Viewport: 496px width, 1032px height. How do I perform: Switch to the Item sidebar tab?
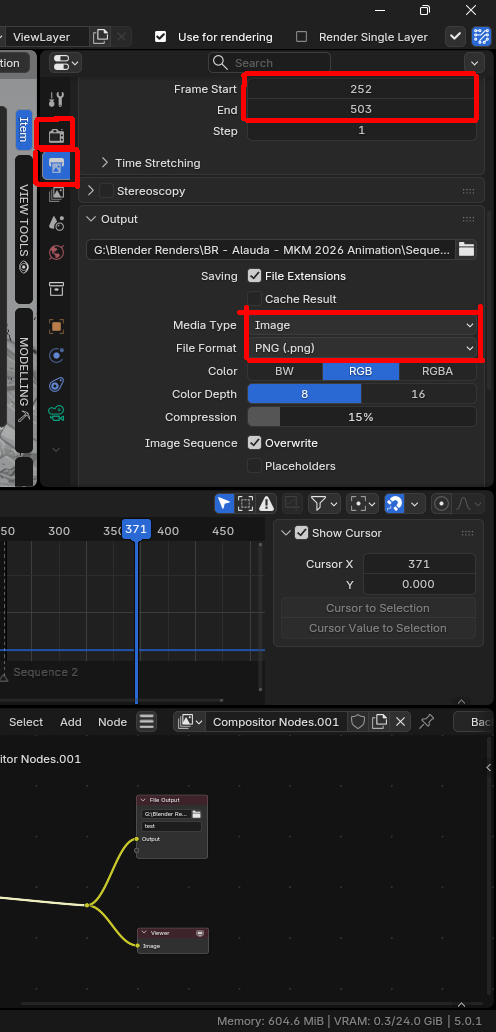[x=24, y=129]
